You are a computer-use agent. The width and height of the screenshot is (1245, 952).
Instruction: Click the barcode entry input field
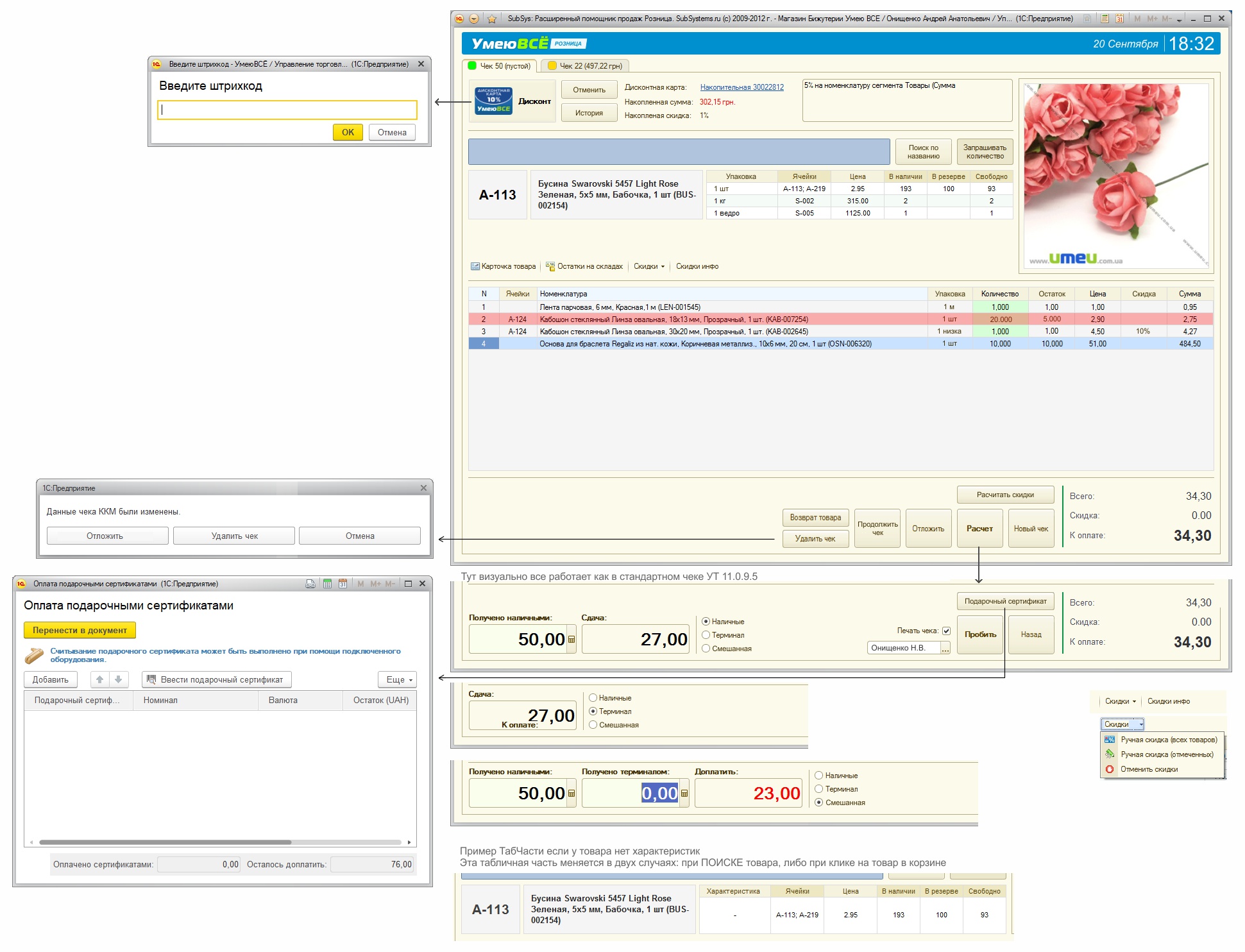[x=287, y=110]
